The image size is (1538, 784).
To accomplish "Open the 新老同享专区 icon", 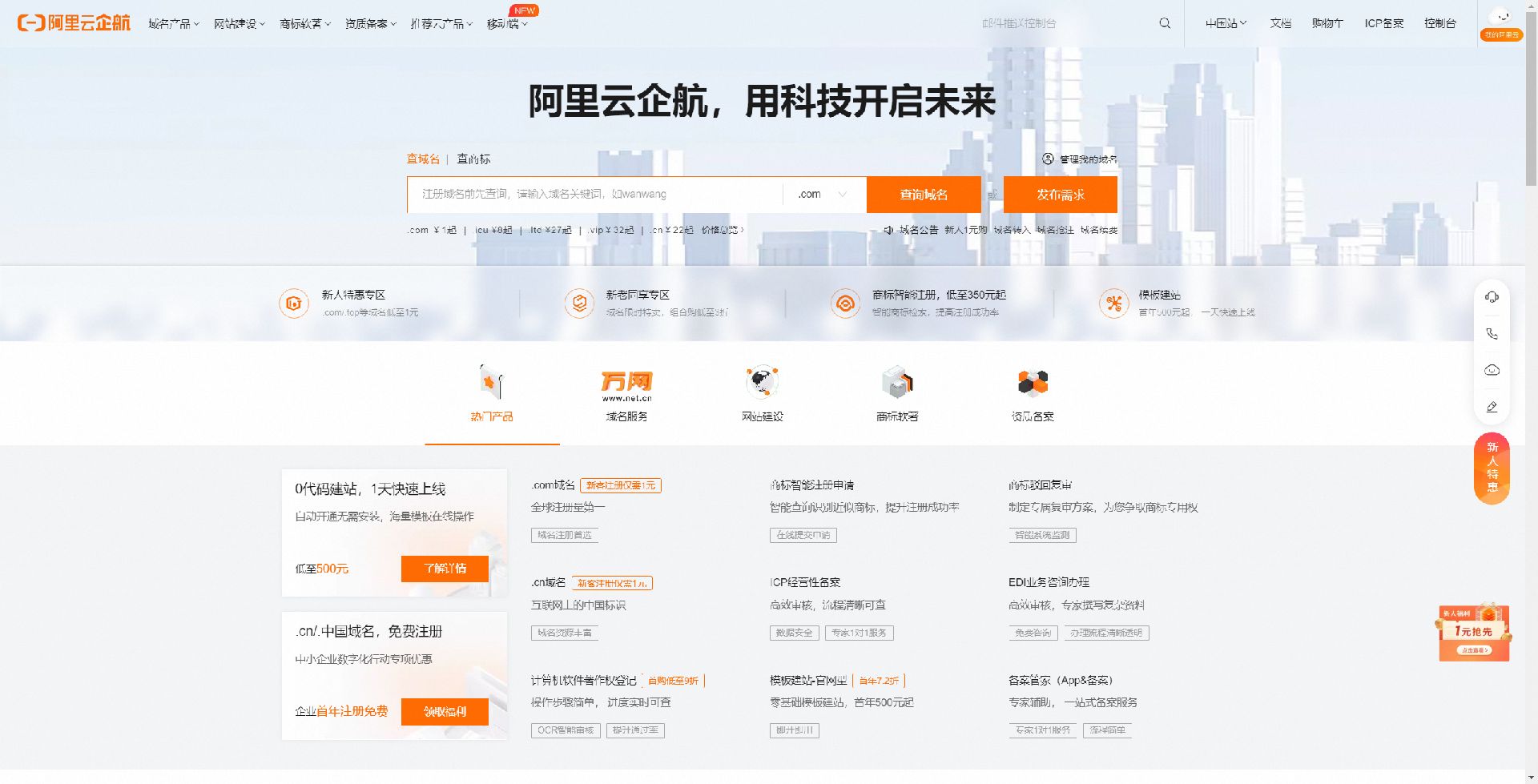I will click(x=579, y=304).
